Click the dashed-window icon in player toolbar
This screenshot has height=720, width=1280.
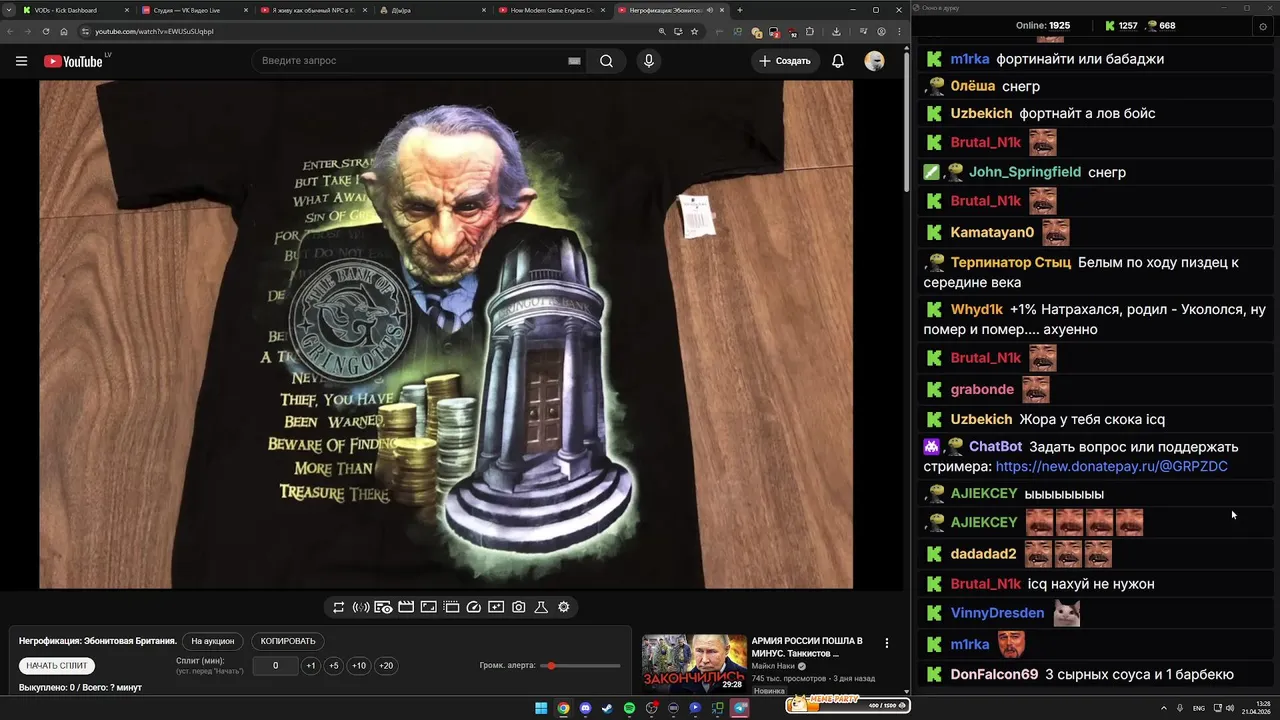(451, 607)
